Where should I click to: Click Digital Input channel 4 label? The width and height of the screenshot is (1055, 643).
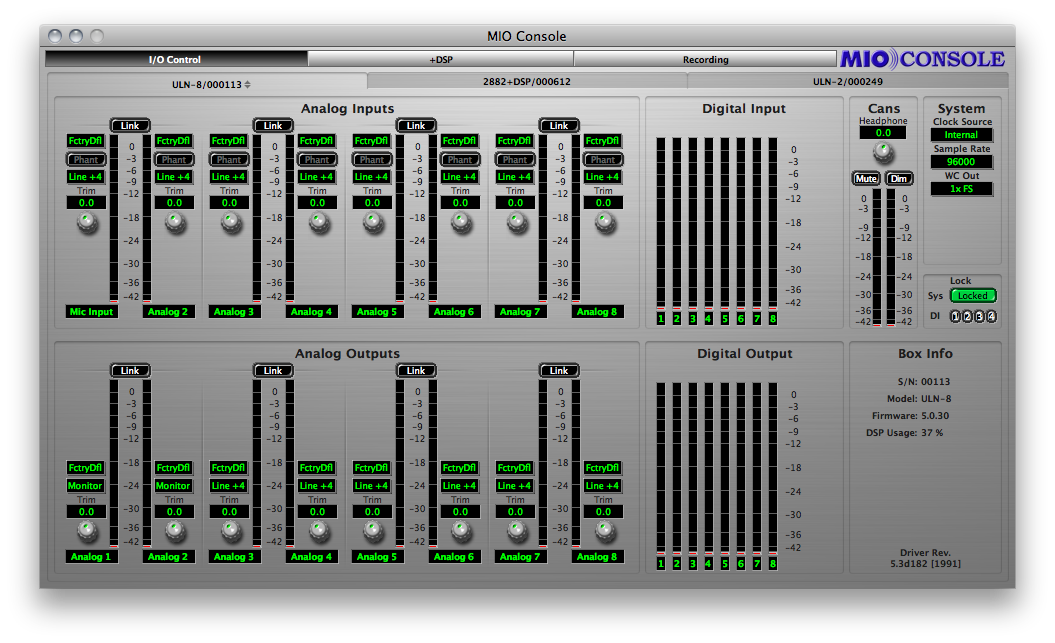click(708, 319)
